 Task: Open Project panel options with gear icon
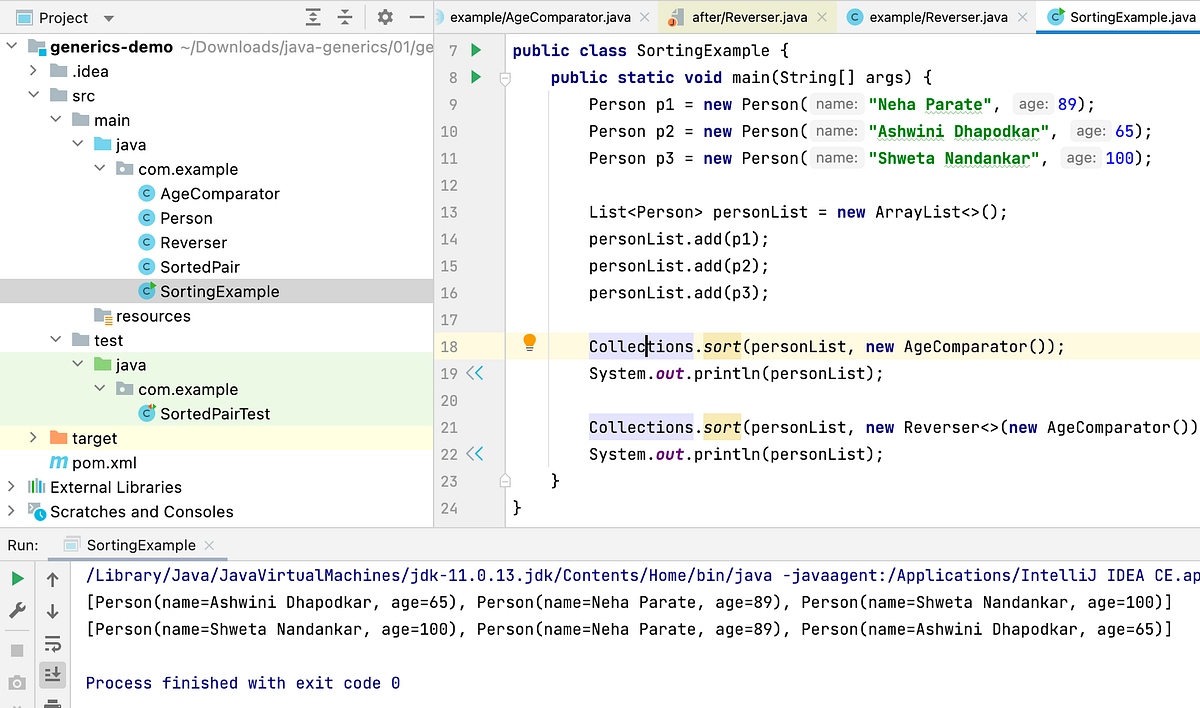pyautogui.click(x=385, y=17)
